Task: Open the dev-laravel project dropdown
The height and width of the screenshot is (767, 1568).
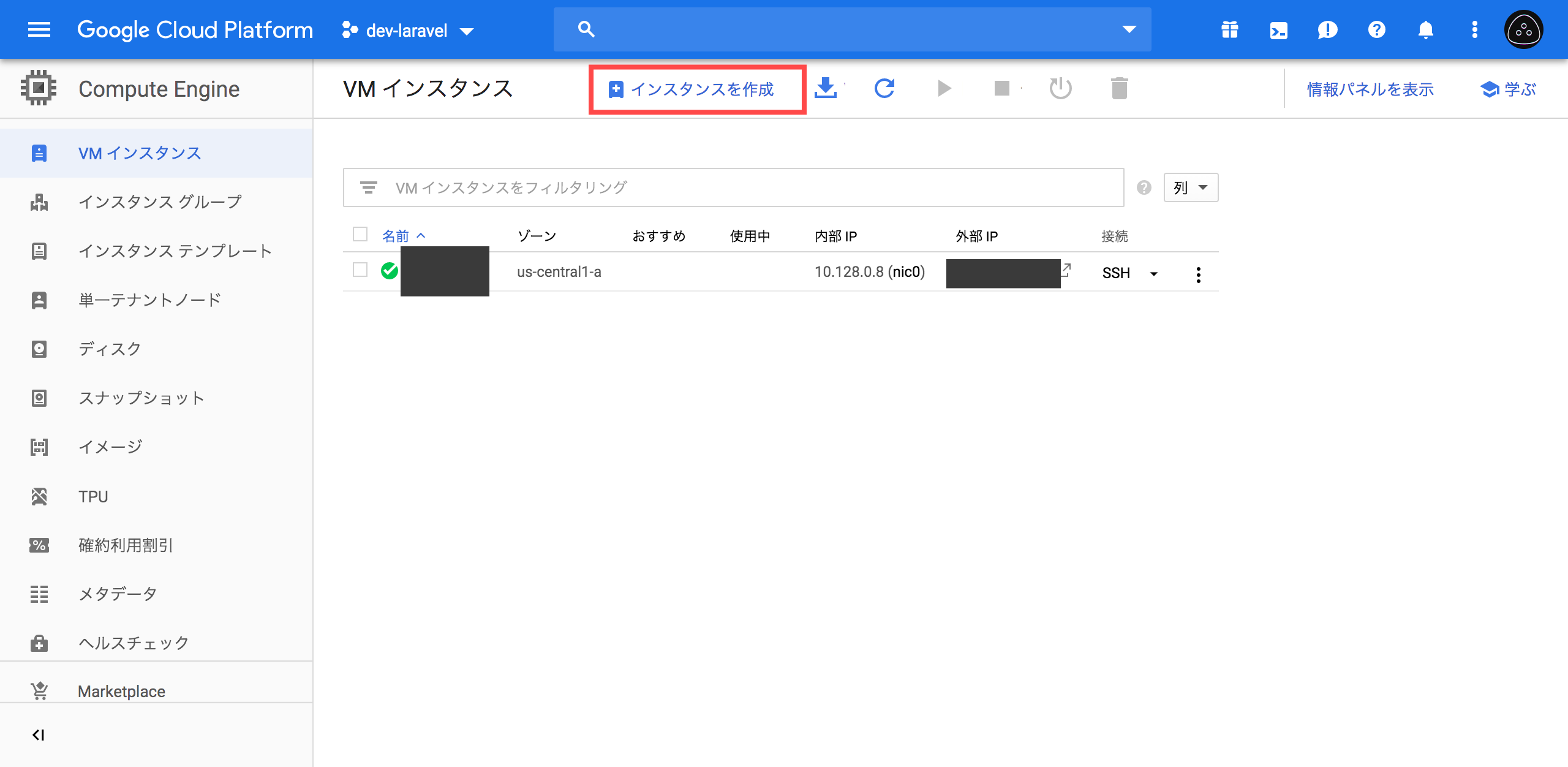Action: 407,31
